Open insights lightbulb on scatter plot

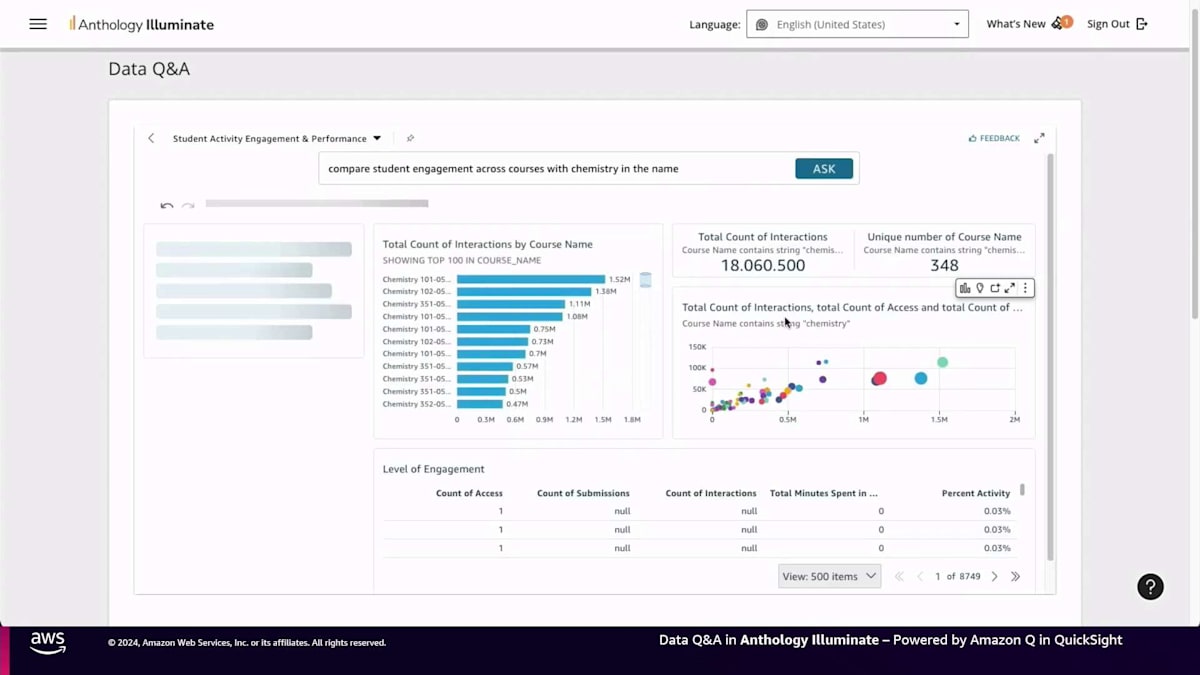[980, 288]
